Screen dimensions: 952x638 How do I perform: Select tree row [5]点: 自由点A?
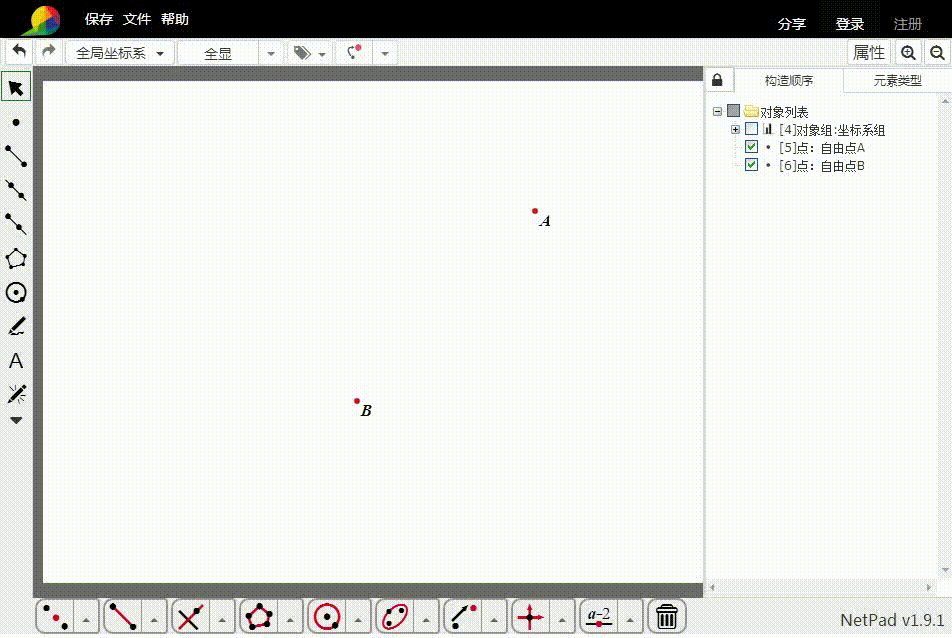(x=822, y=148)
